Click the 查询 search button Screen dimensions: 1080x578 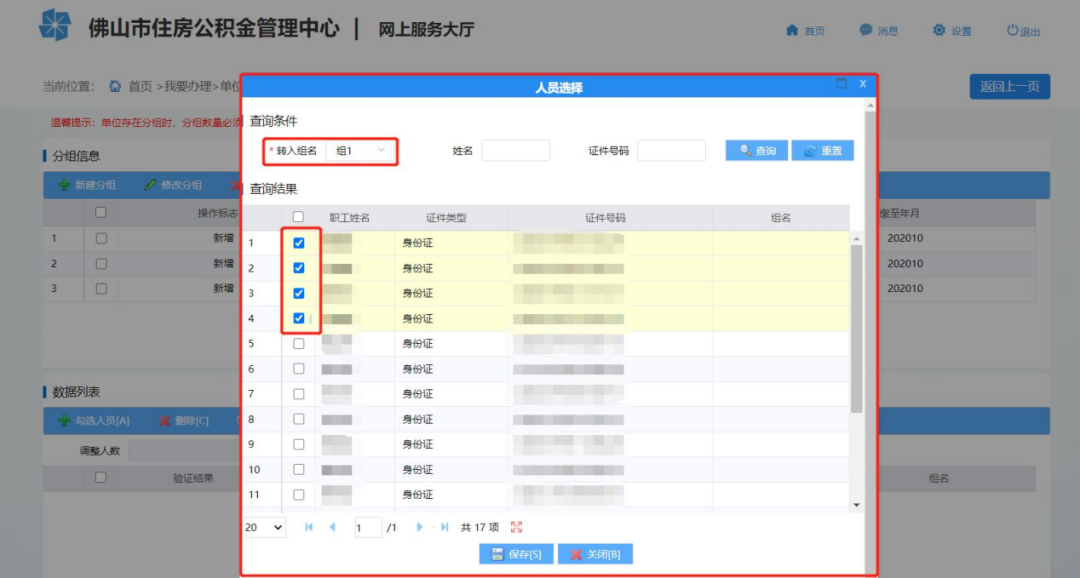[x=757, y=151]
